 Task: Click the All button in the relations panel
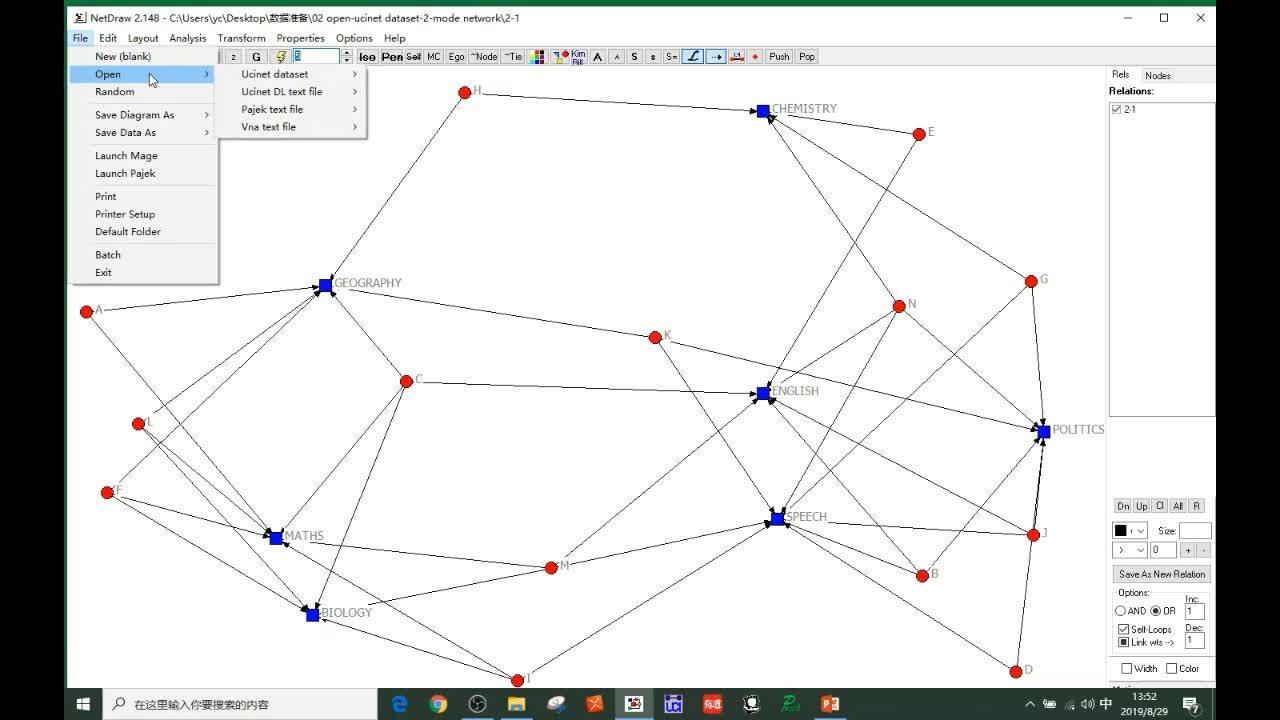point(1177,506)
